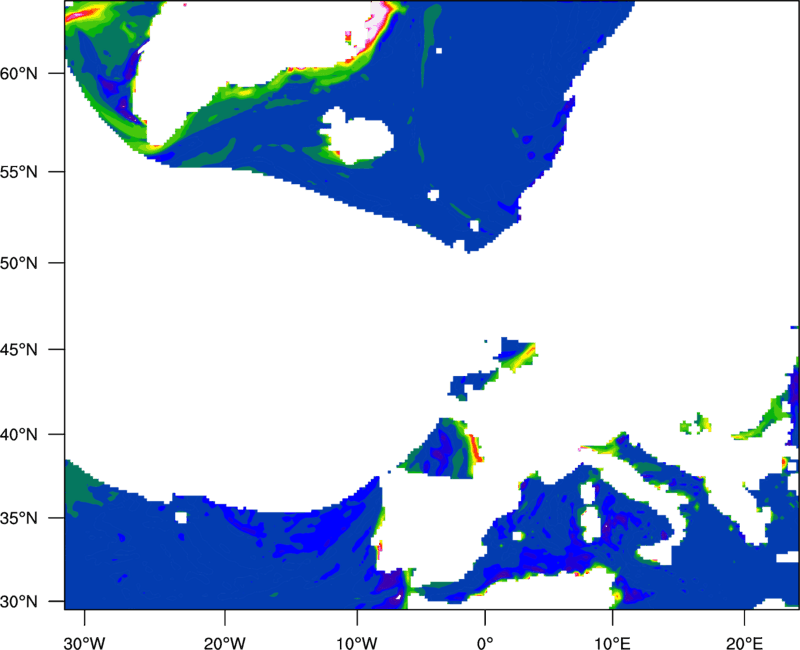Click the 30°W longitude label
Screen dimensions: 800x650
pyautogui.click(x=84, y=643)
